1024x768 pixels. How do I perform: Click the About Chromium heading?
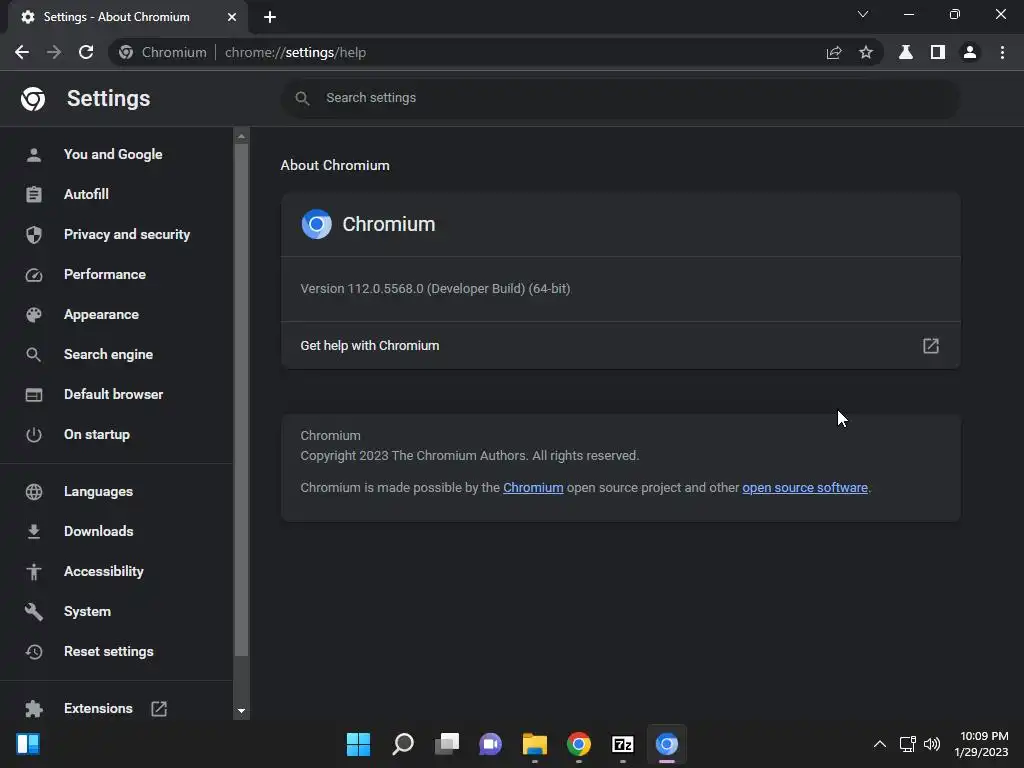pos(335,165)
